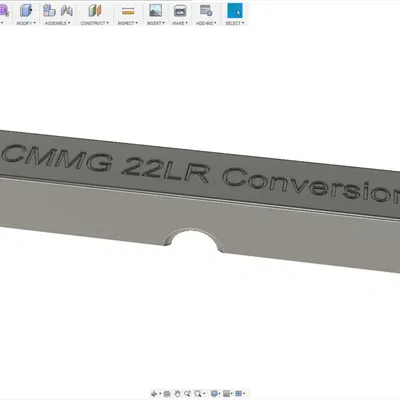400x400 pixels.
Task: Open the ADD-INS dropdown menu
Action: pyautogui.click(x=206, y=23)
